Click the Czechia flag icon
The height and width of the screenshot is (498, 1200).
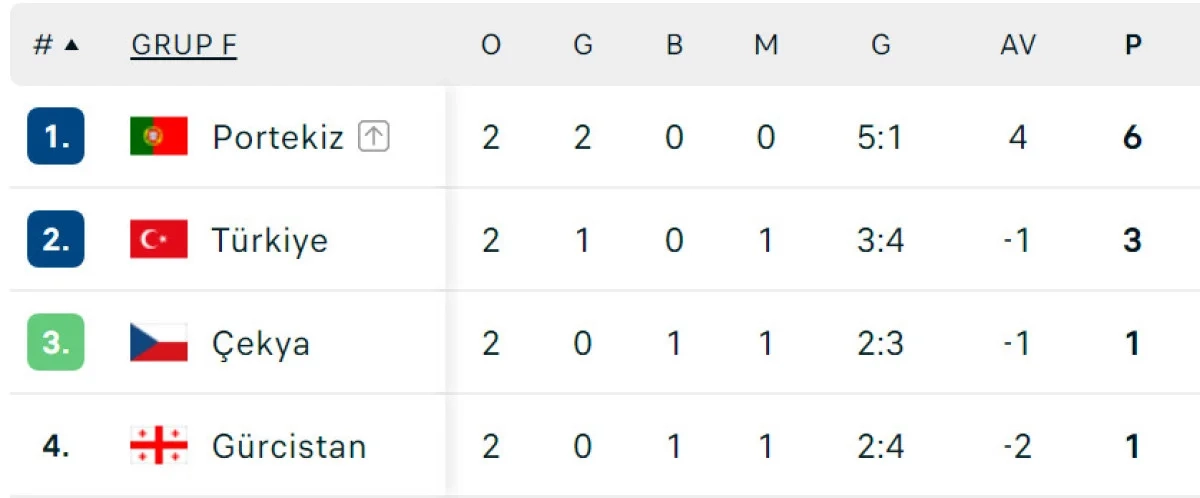pos(159,343)
